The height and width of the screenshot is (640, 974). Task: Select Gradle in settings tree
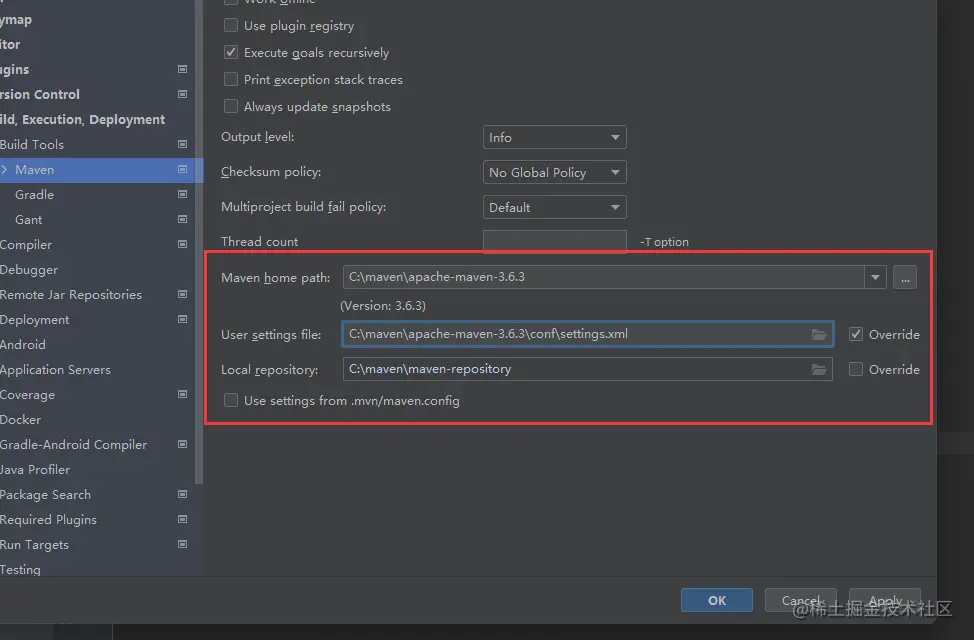click(34, 194)
